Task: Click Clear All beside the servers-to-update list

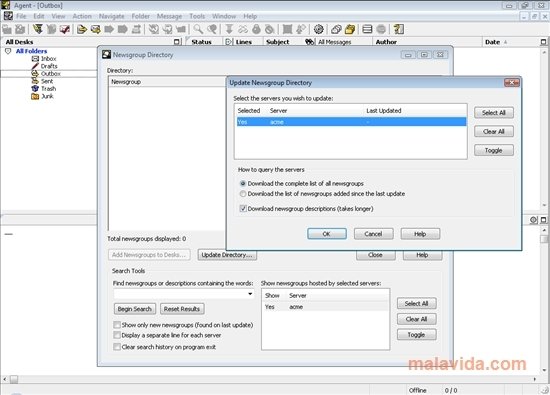Action: click(x=494, y=132)
